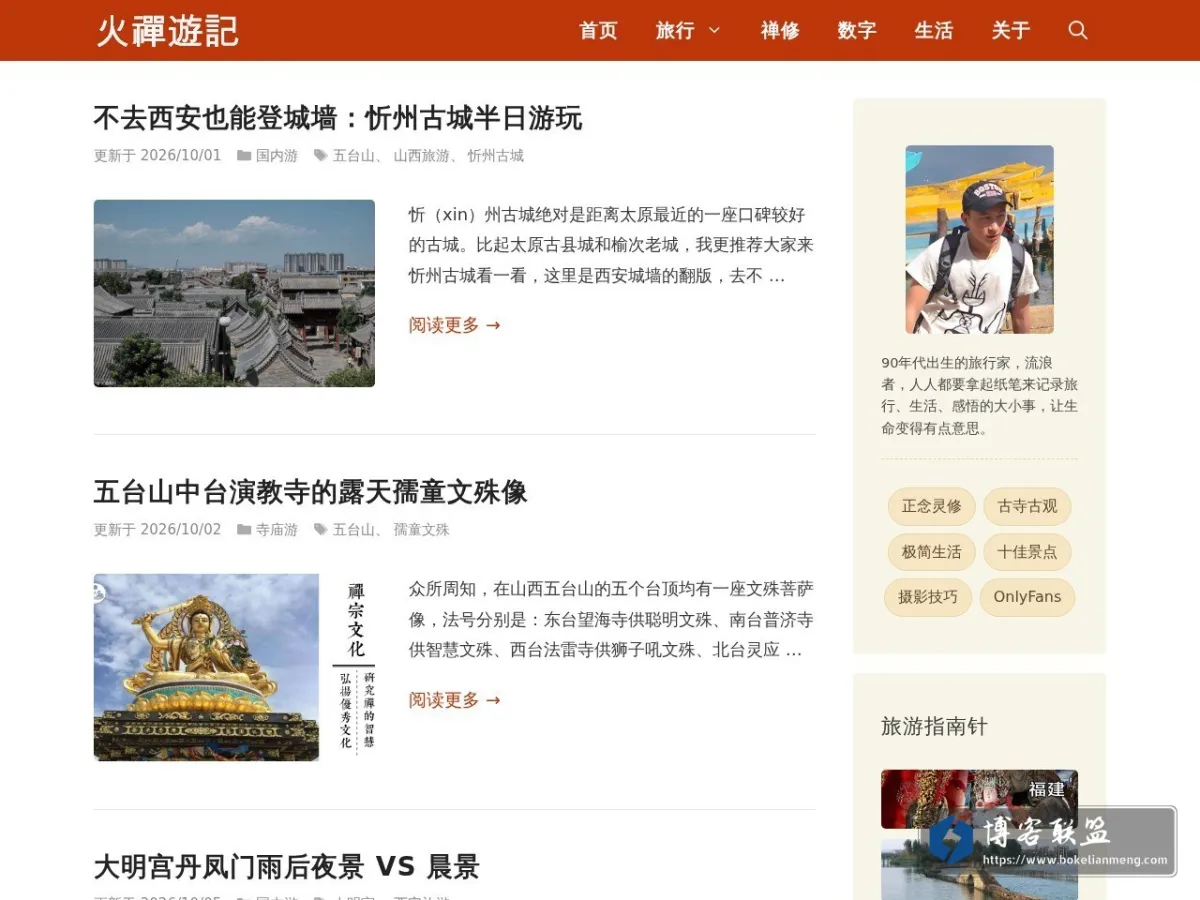Click excerpt text starting 忻（xin）州古城
Image resolution: width=1200 pixels, height=900 pixels.
pyautogui.click(x=611, y=245)
